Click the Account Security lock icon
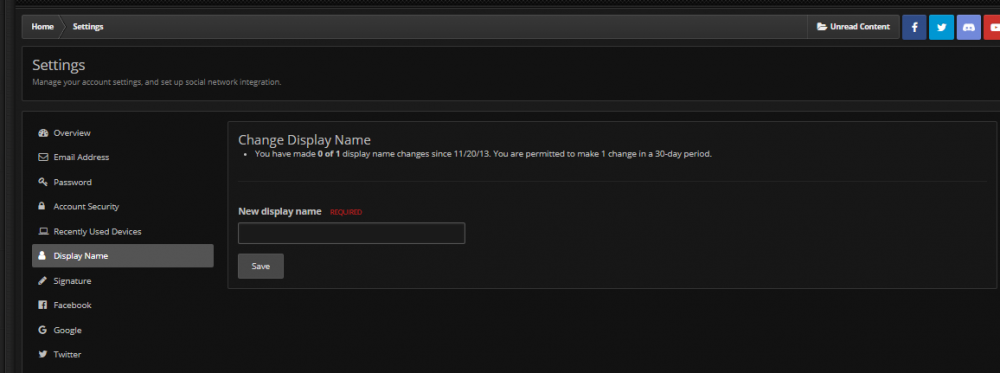Image resolution: width=1000 pixels, height=373 pixels. point(42,207)
